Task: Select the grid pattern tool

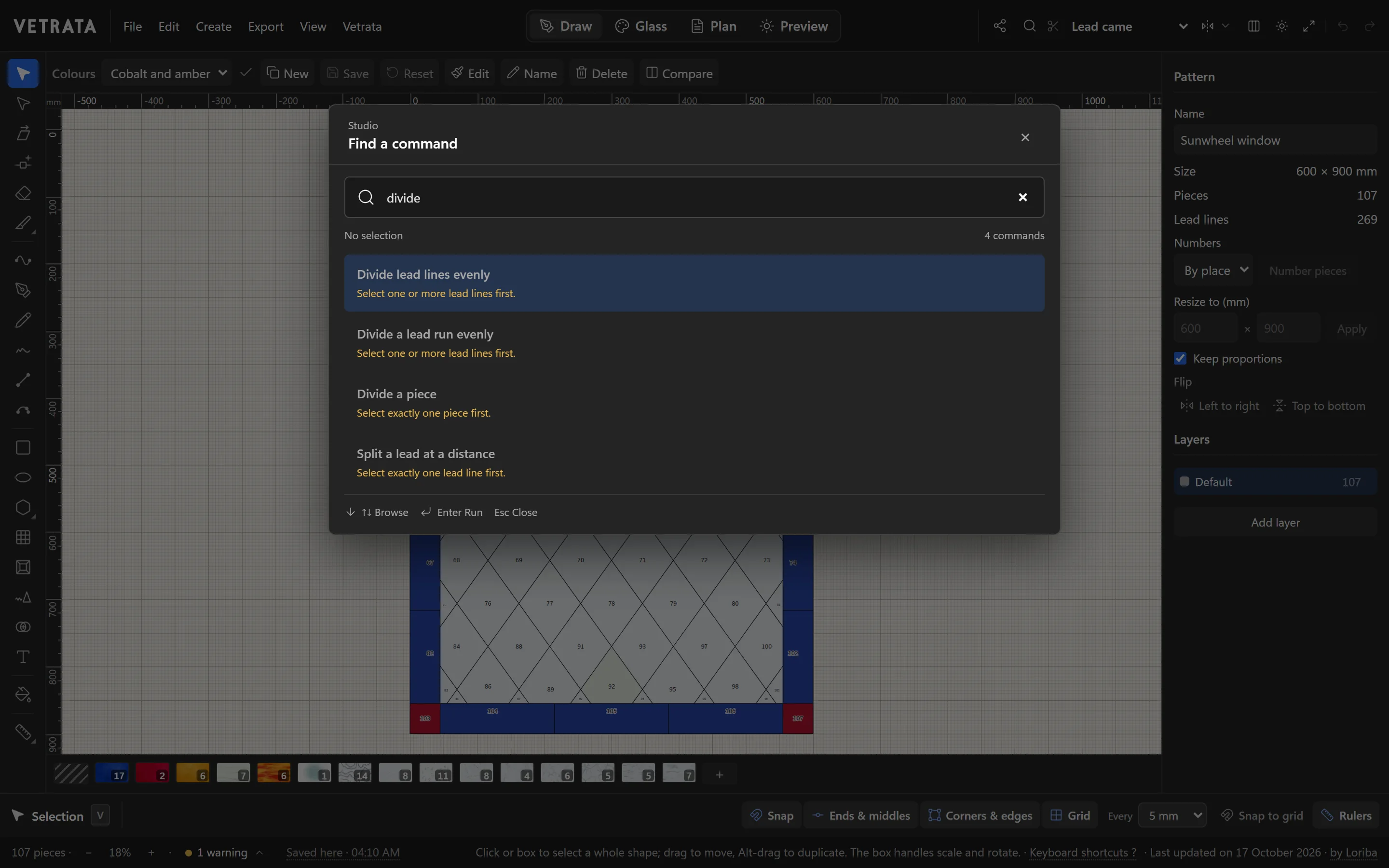Action: 23,537
